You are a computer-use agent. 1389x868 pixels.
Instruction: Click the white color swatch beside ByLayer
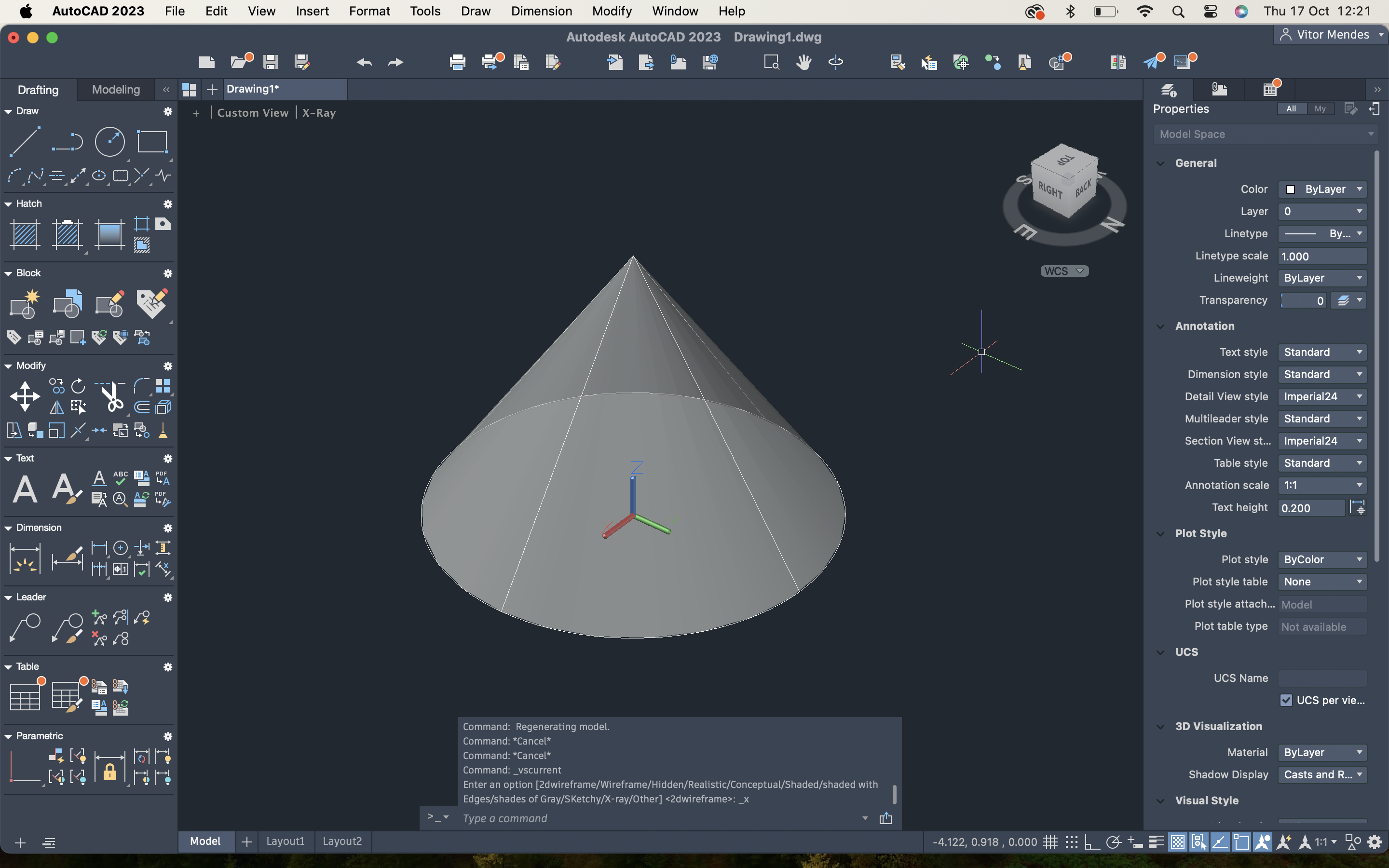click(x=1290, y=190)
